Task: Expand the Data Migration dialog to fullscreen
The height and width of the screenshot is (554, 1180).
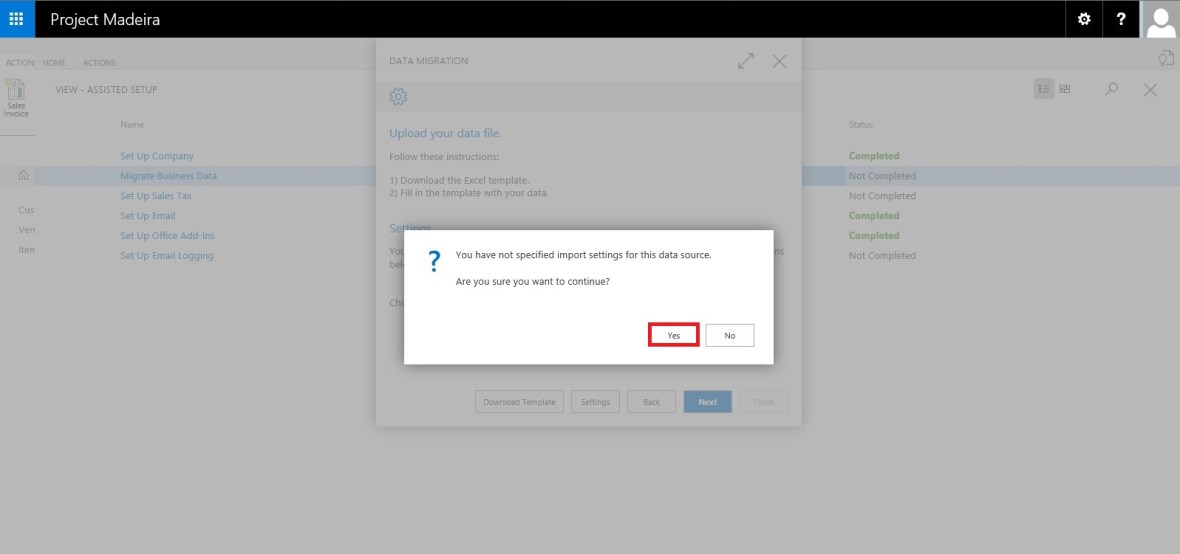Action: [745, 61]
